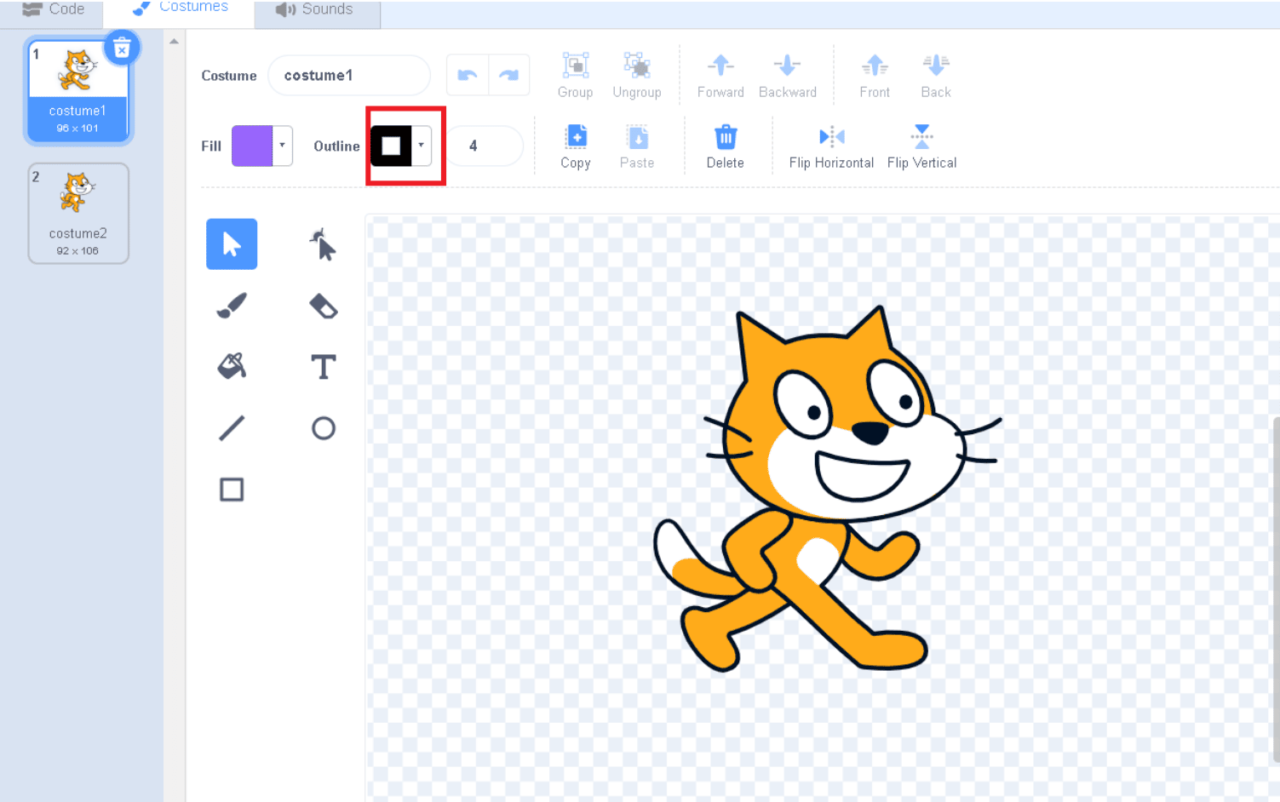Select the Brush tool
The image size is (1280, 802).
(x=231, y=305)
